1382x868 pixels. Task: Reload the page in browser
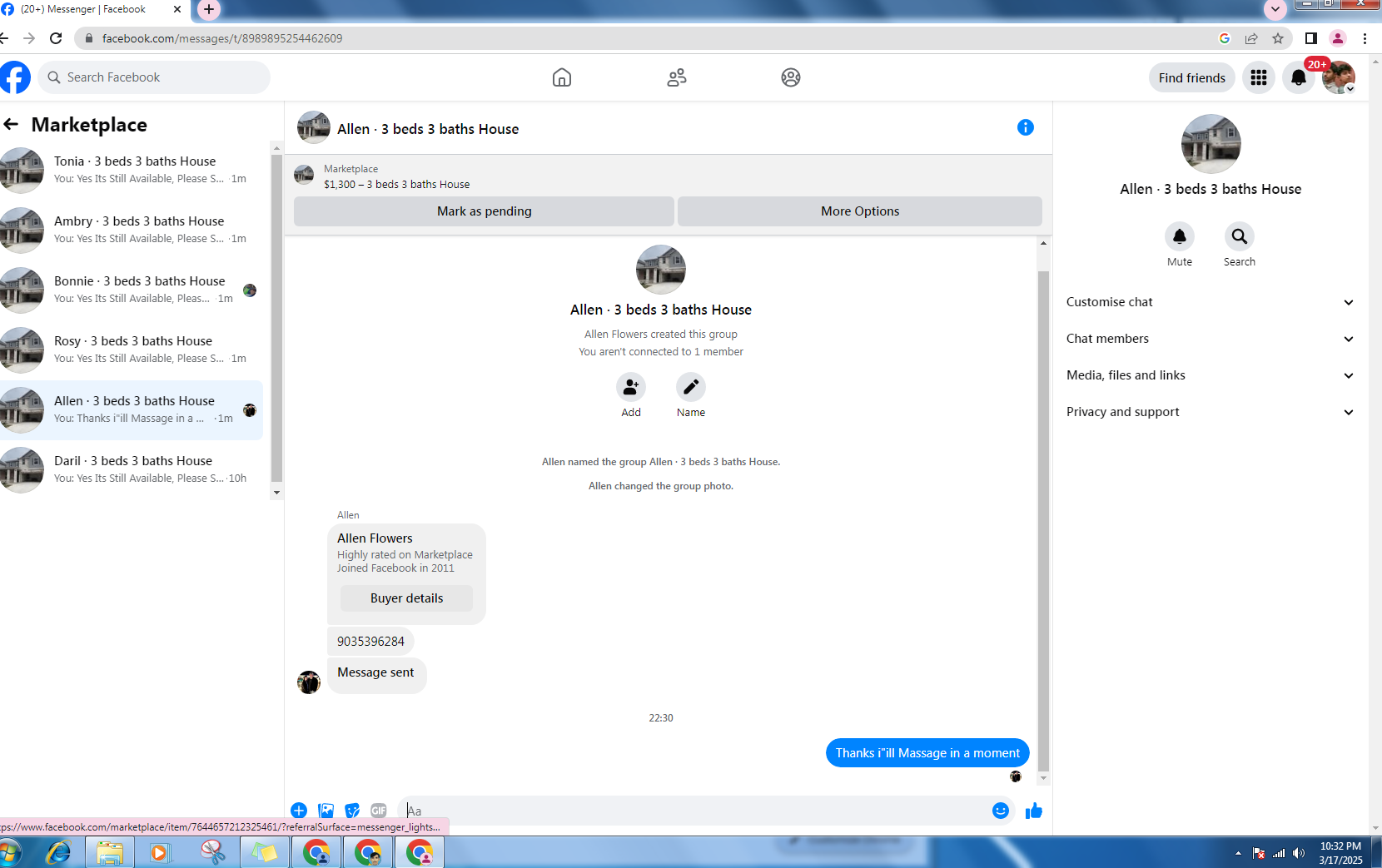click(x=56, y=38)
